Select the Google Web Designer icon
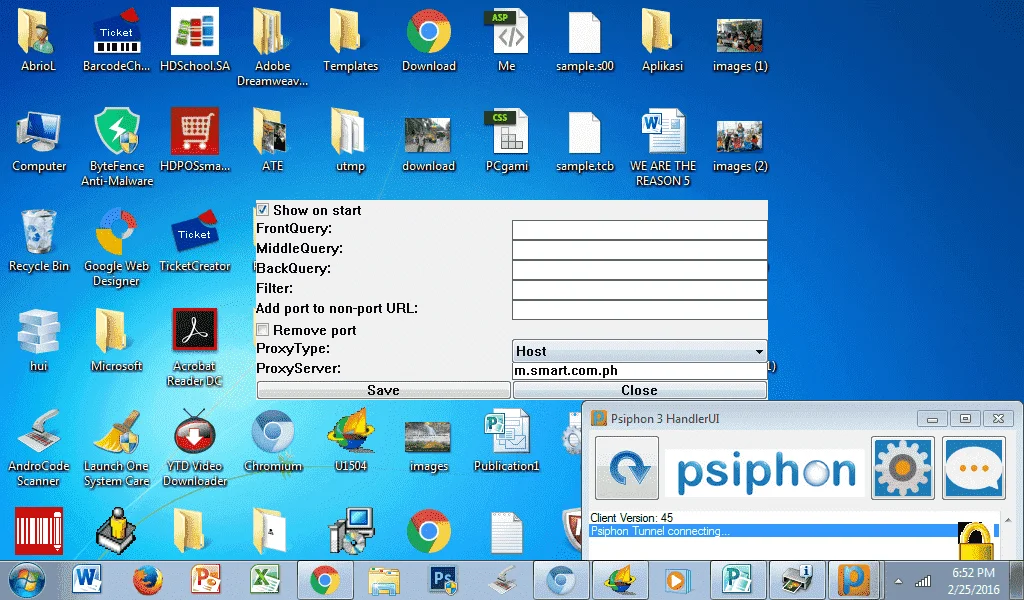The height and width of the screenshot is (600, 1024). 116,248
